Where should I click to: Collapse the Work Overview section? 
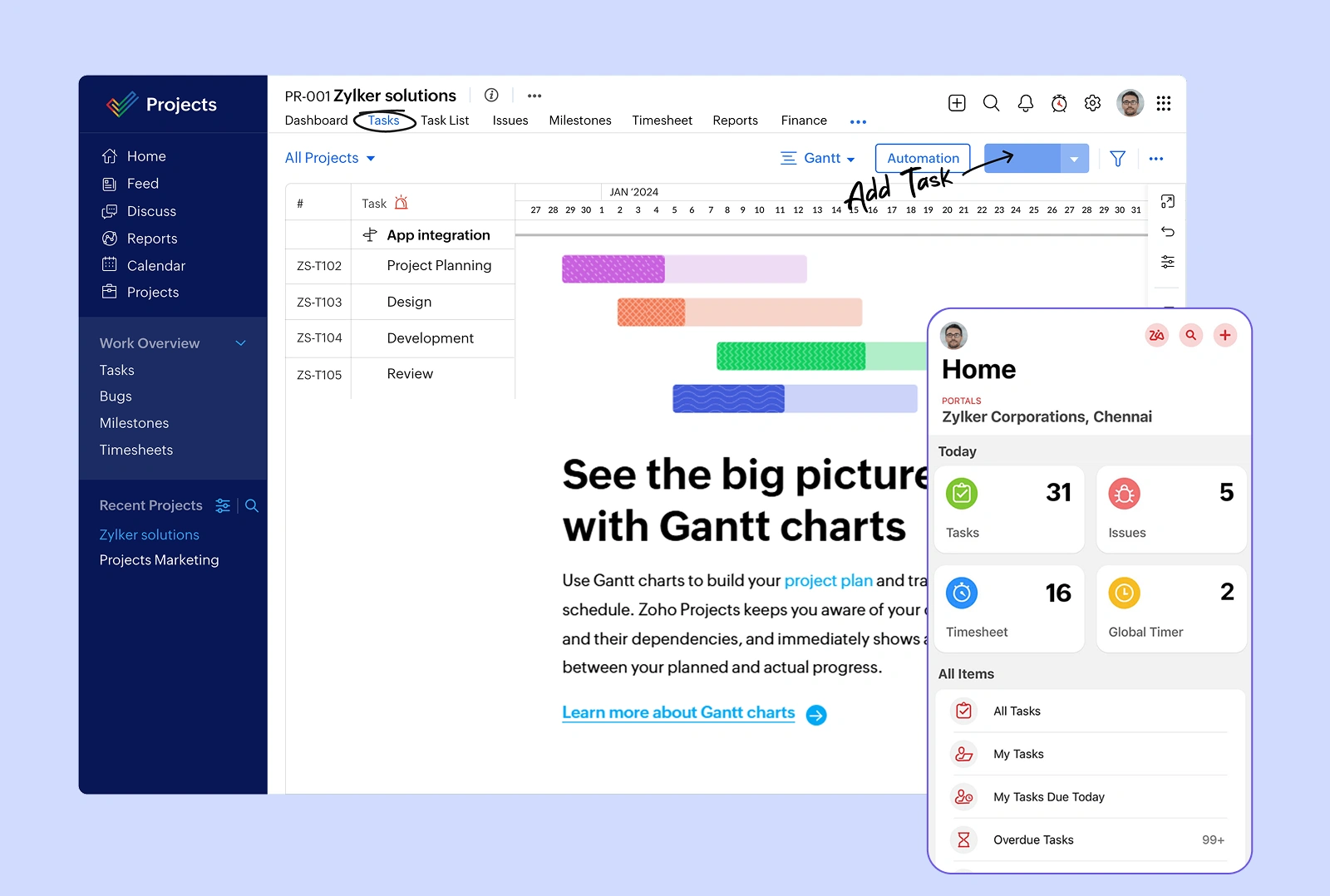pyautogui.click(x=240, y=343)
